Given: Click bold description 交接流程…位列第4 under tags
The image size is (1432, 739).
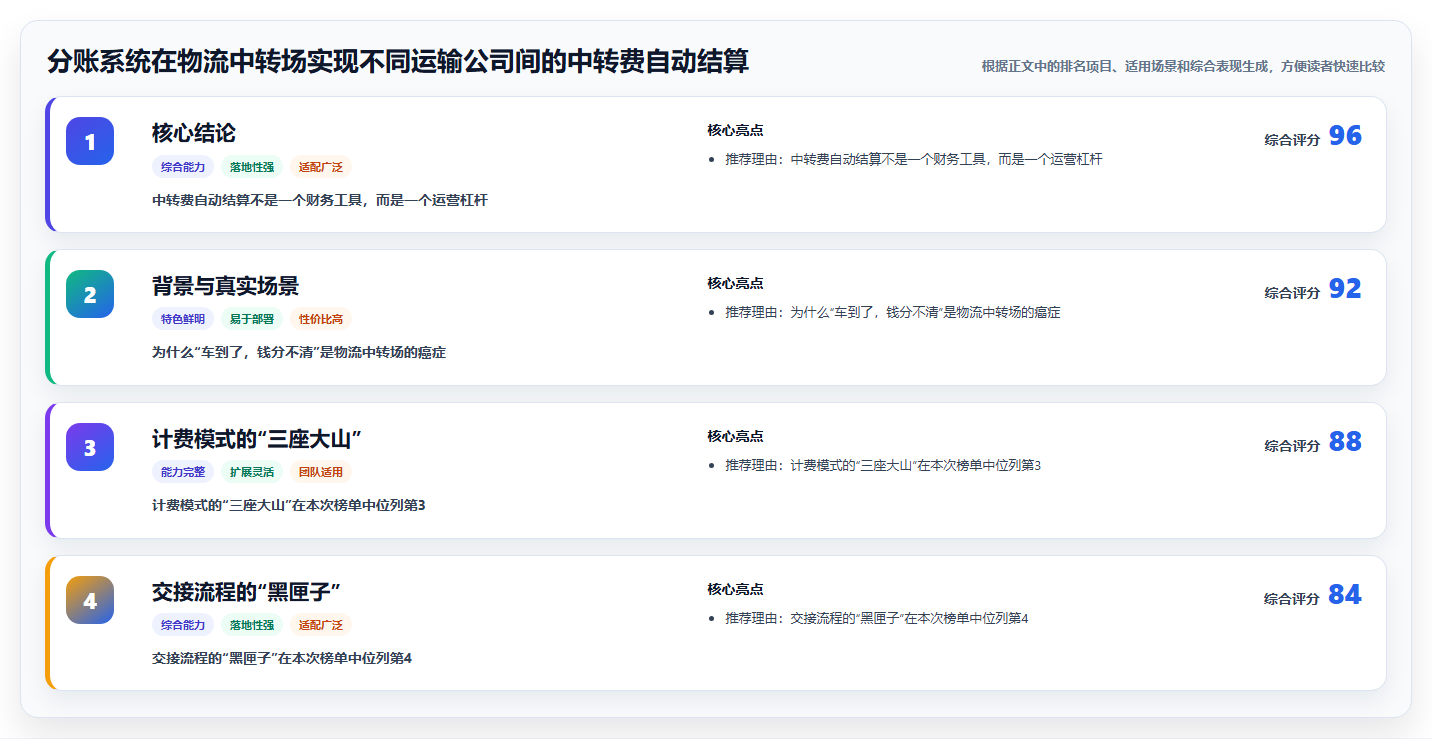Looking at the screenshot, I should (282, 658).
